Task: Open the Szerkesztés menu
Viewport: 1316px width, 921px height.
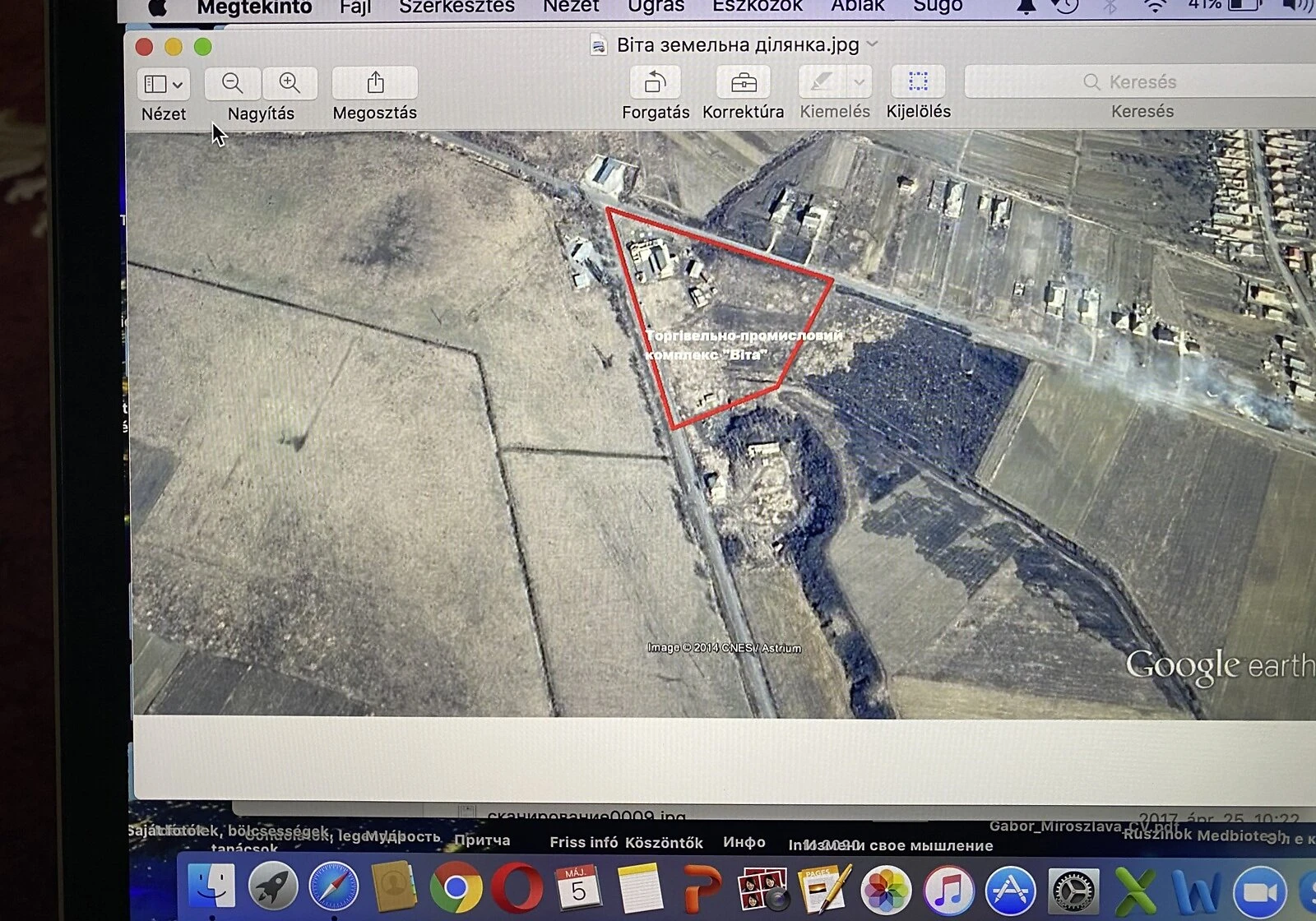Action: [456, 7]
